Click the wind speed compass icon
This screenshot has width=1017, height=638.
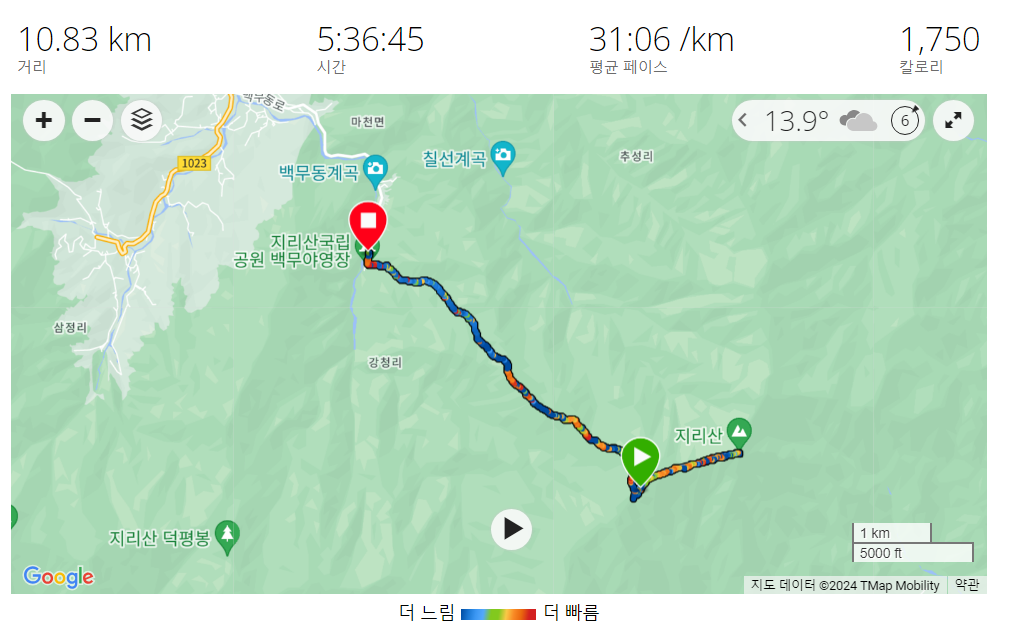pyautogui.click(x=905, y=121)
